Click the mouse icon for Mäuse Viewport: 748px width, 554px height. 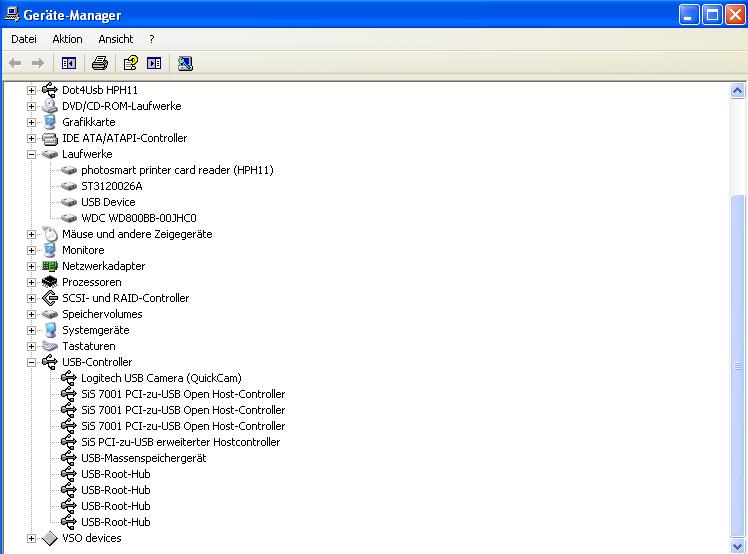pyautogui.click(x=50, y=234)
